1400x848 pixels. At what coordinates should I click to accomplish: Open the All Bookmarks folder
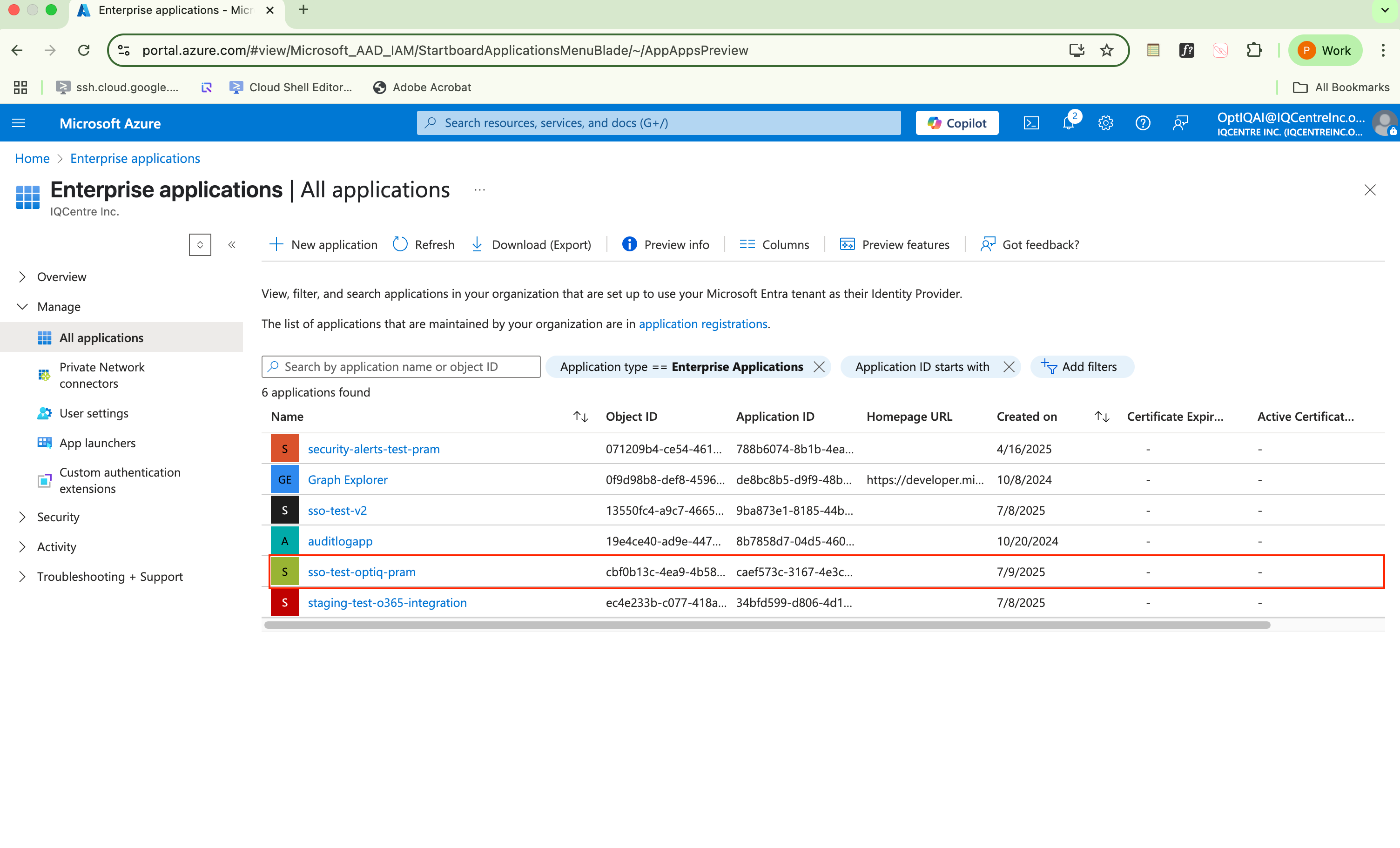tap(1341, 87)
